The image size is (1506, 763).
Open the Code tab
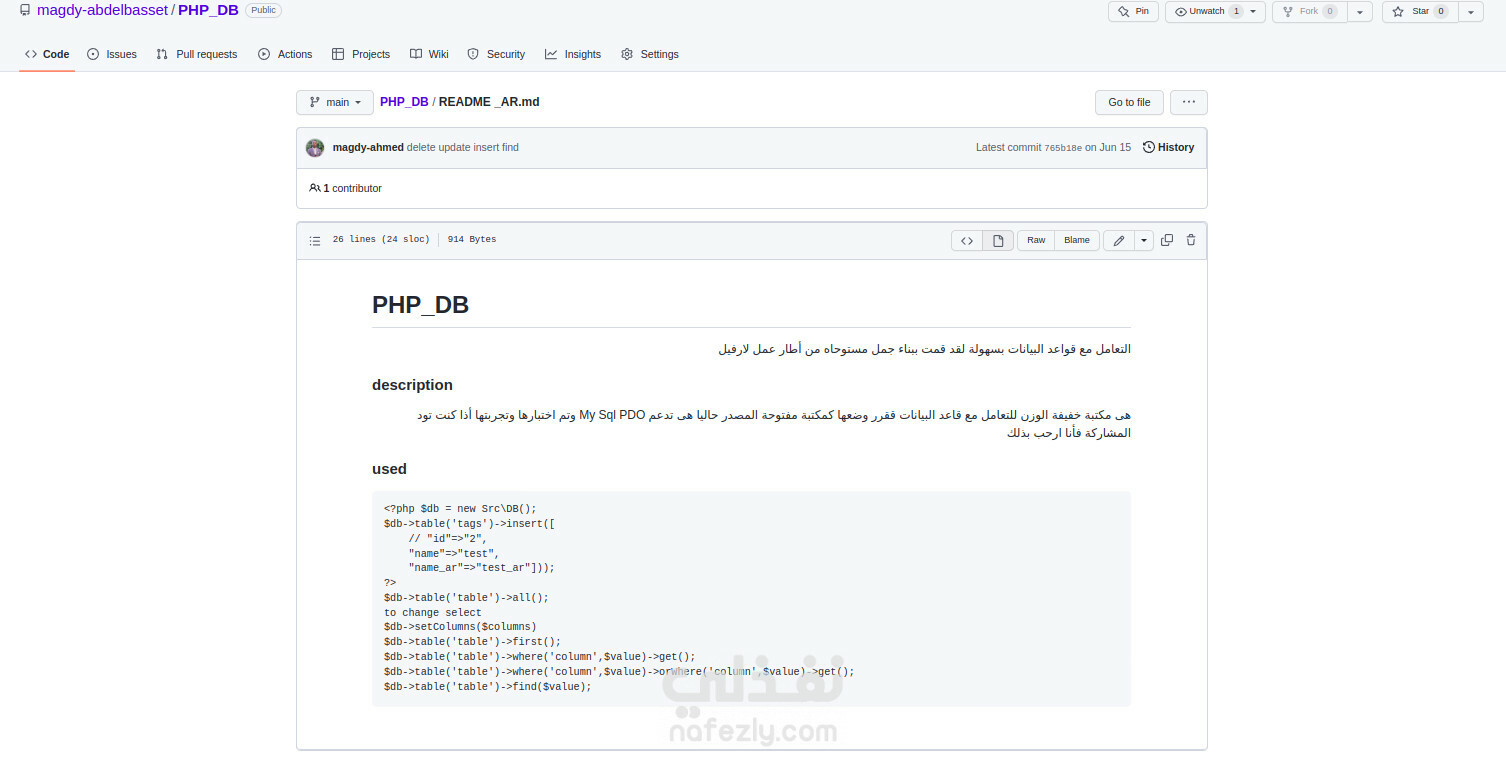47,54
